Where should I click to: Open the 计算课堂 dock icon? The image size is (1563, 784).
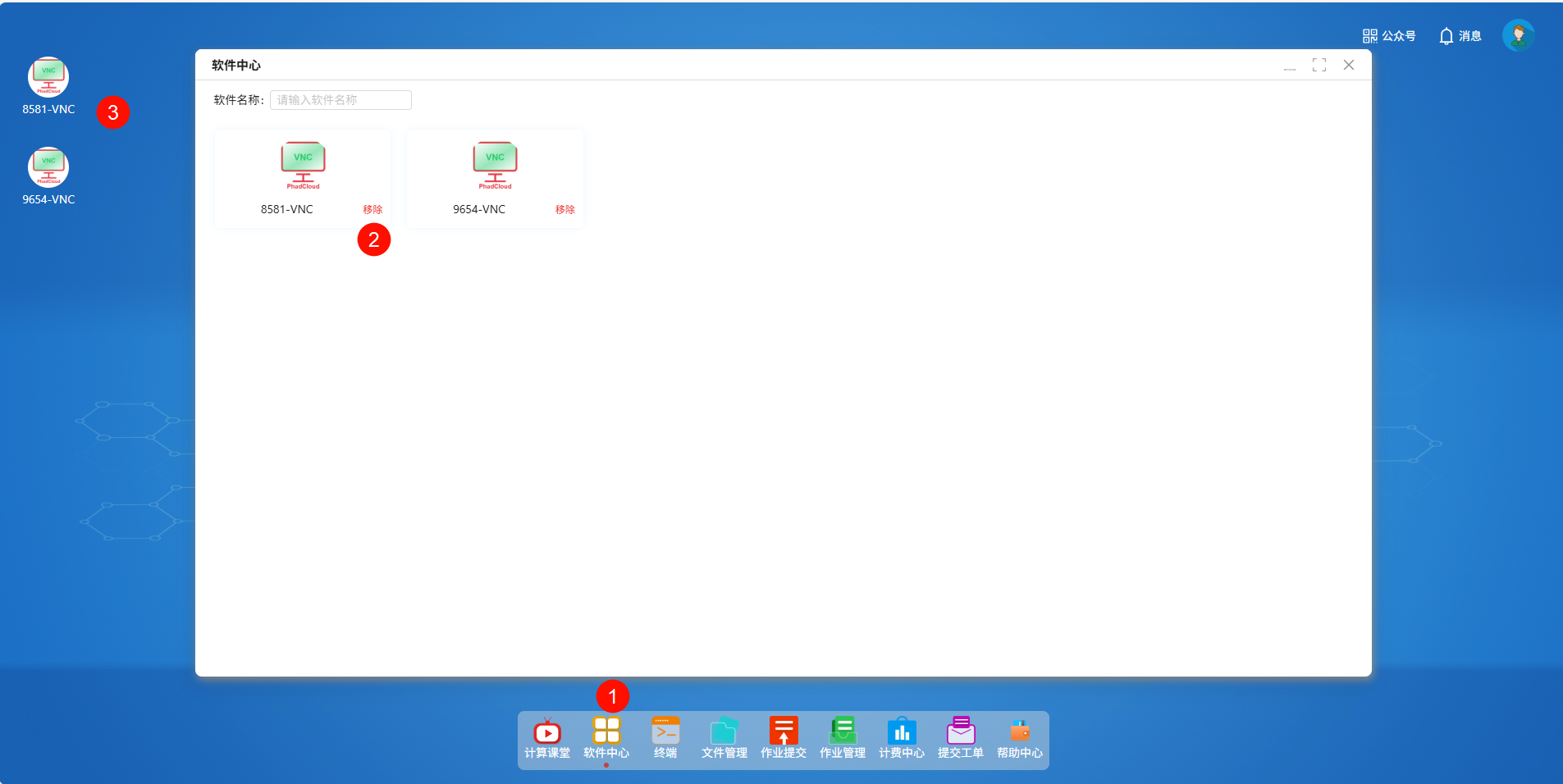click(x=547, y=738)
